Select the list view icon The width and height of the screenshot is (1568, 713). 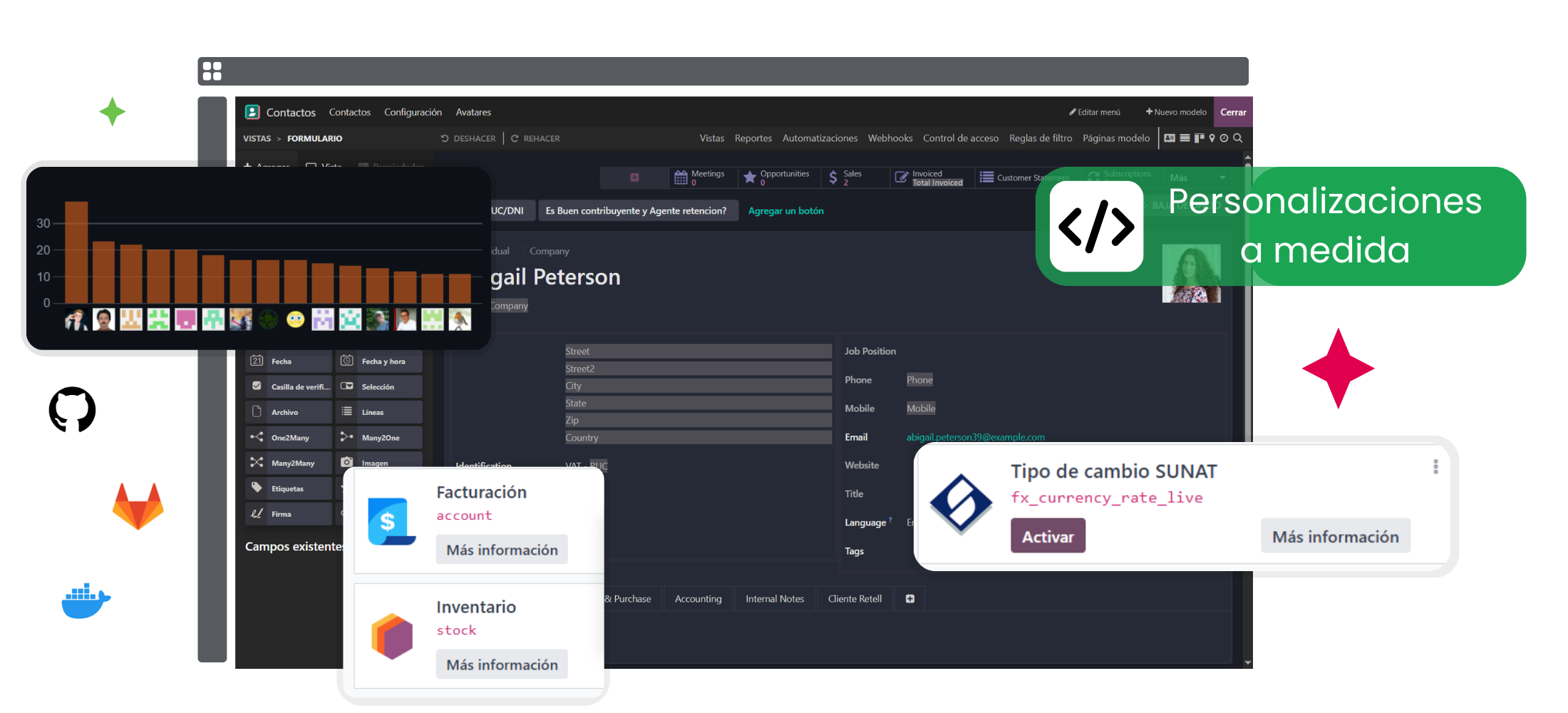click(1185, 138)
